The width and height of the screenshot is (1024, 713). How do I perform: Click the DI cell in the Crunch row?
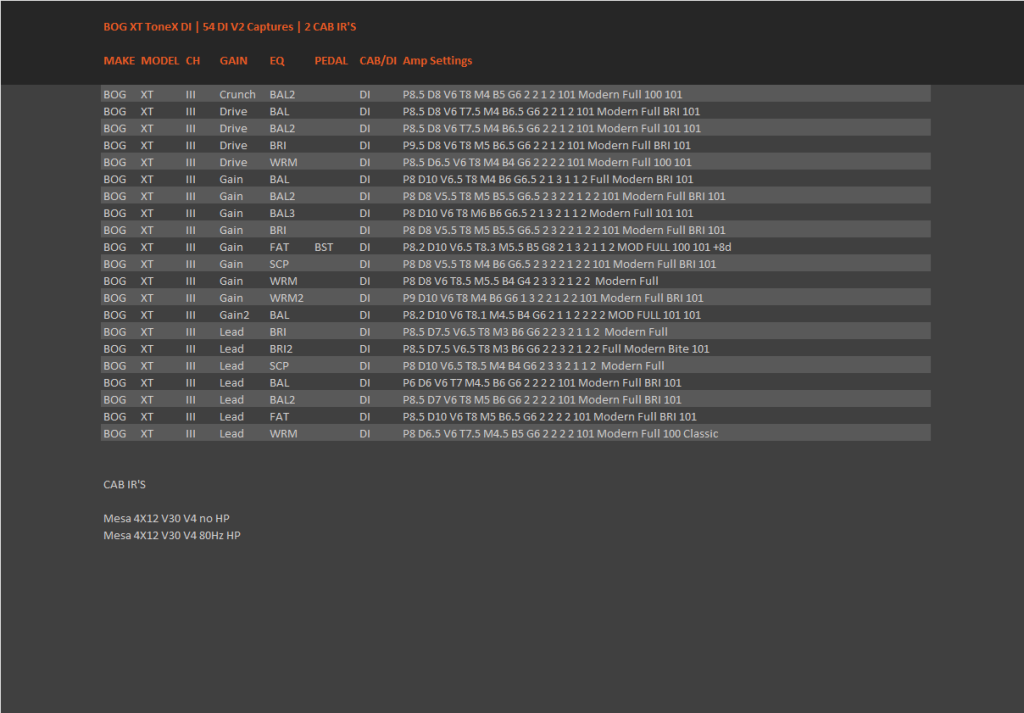pyautogui.click(x=364, y=95)
